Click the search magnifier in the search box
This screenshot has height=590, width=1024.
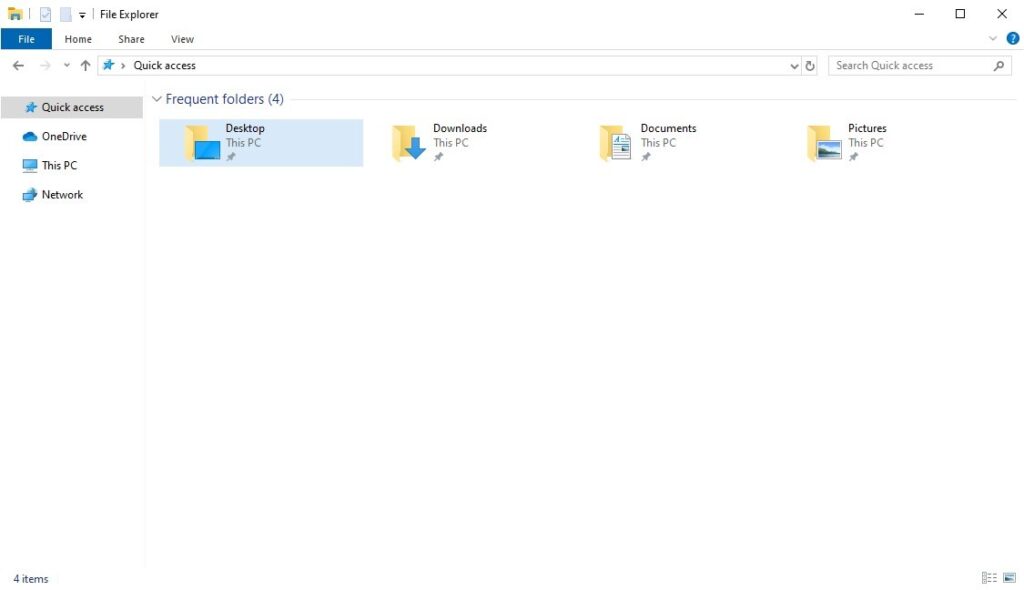point(998,65)
